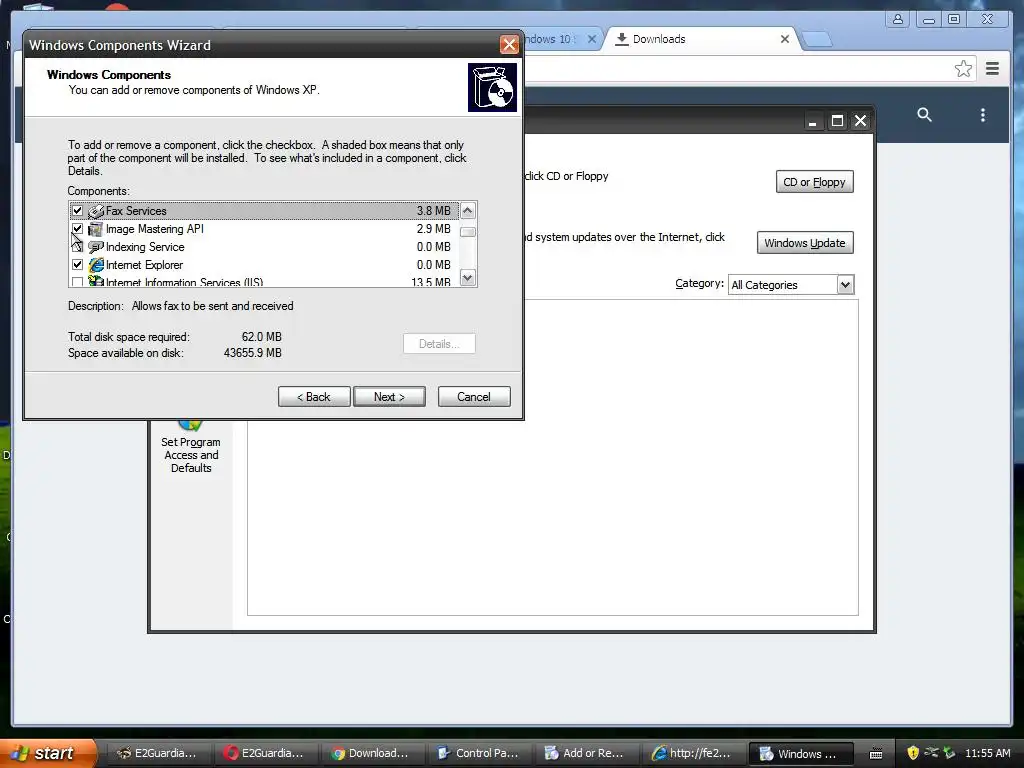Close the Downloads browser tab

(x=785, y=39)
